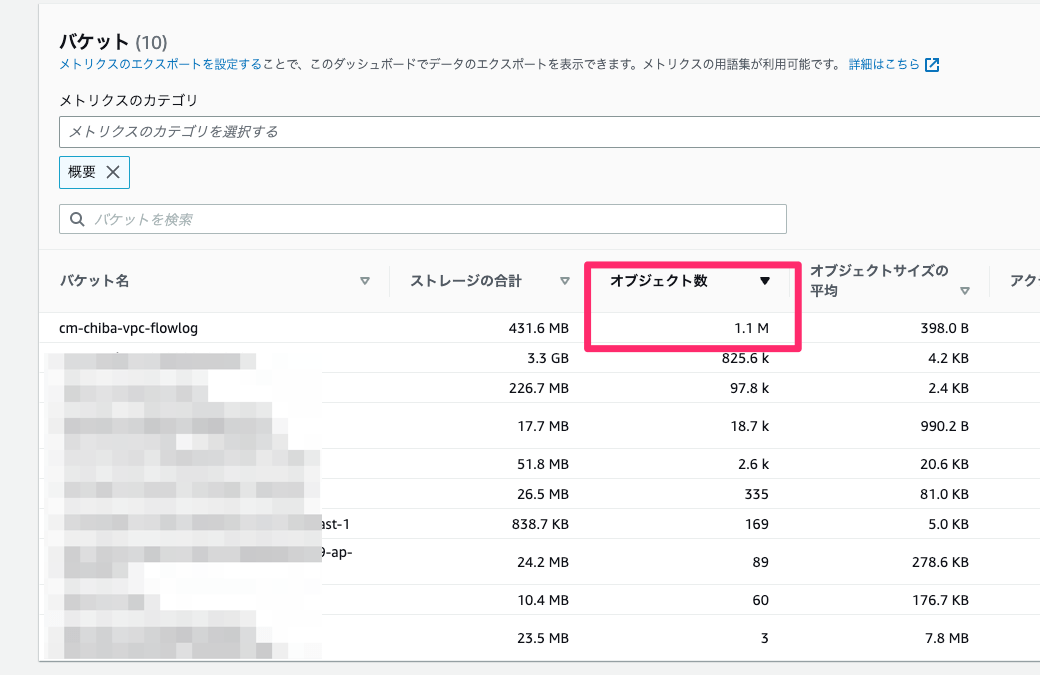Expand sorting options on オブジェクトサイズの平均 column
The width and height of the screenshot is (1040, 675).
966,290
